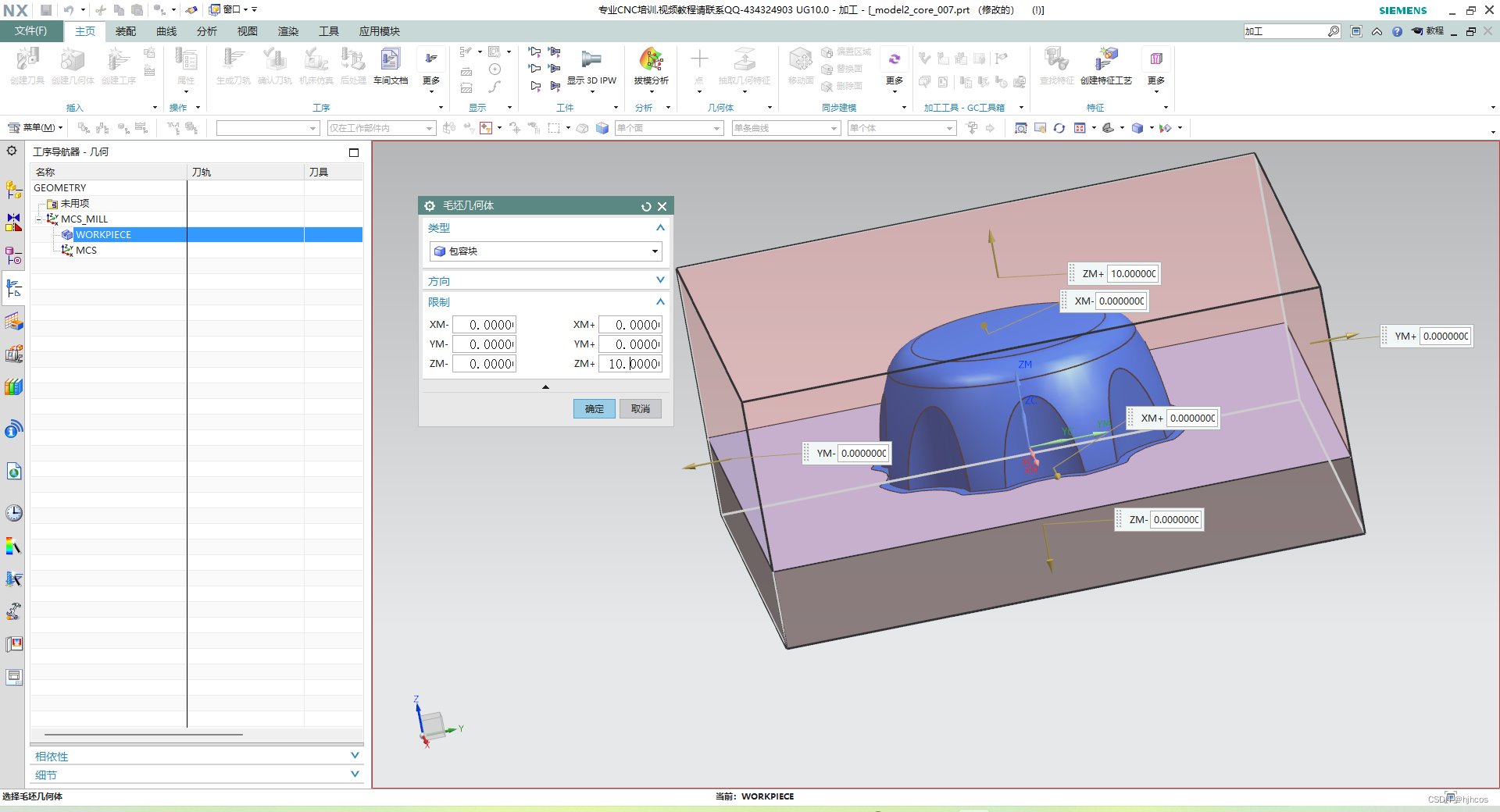Open the Machine Tool Navigator sidebar icon
1500x812 pixels.
click(x=14, y=354)
